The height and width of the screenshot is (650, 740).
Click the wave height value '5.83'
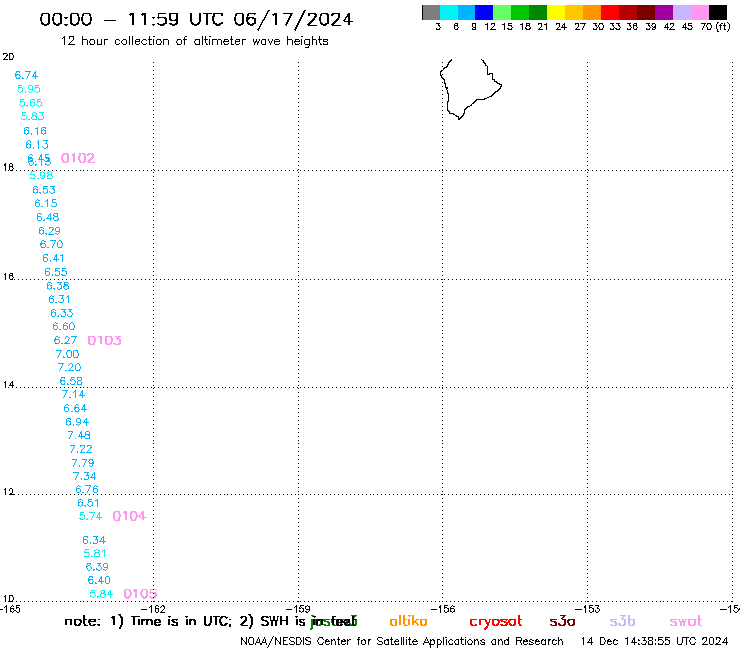pos(33,116)
